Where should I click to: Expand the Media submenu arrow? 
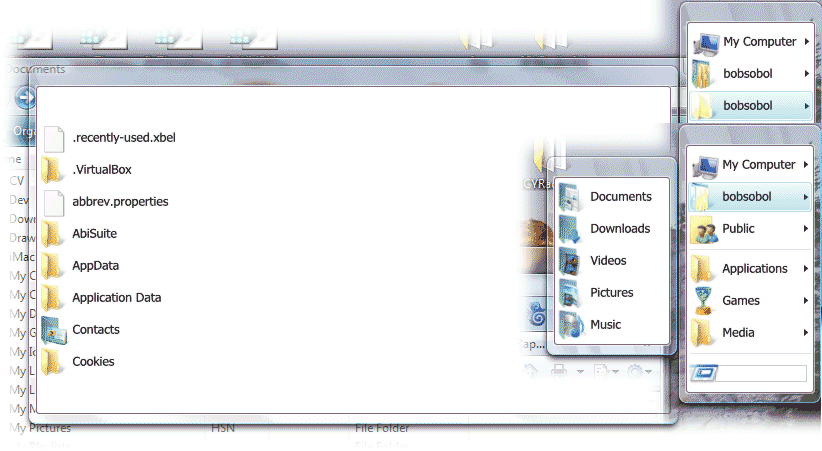click(806, 332)
